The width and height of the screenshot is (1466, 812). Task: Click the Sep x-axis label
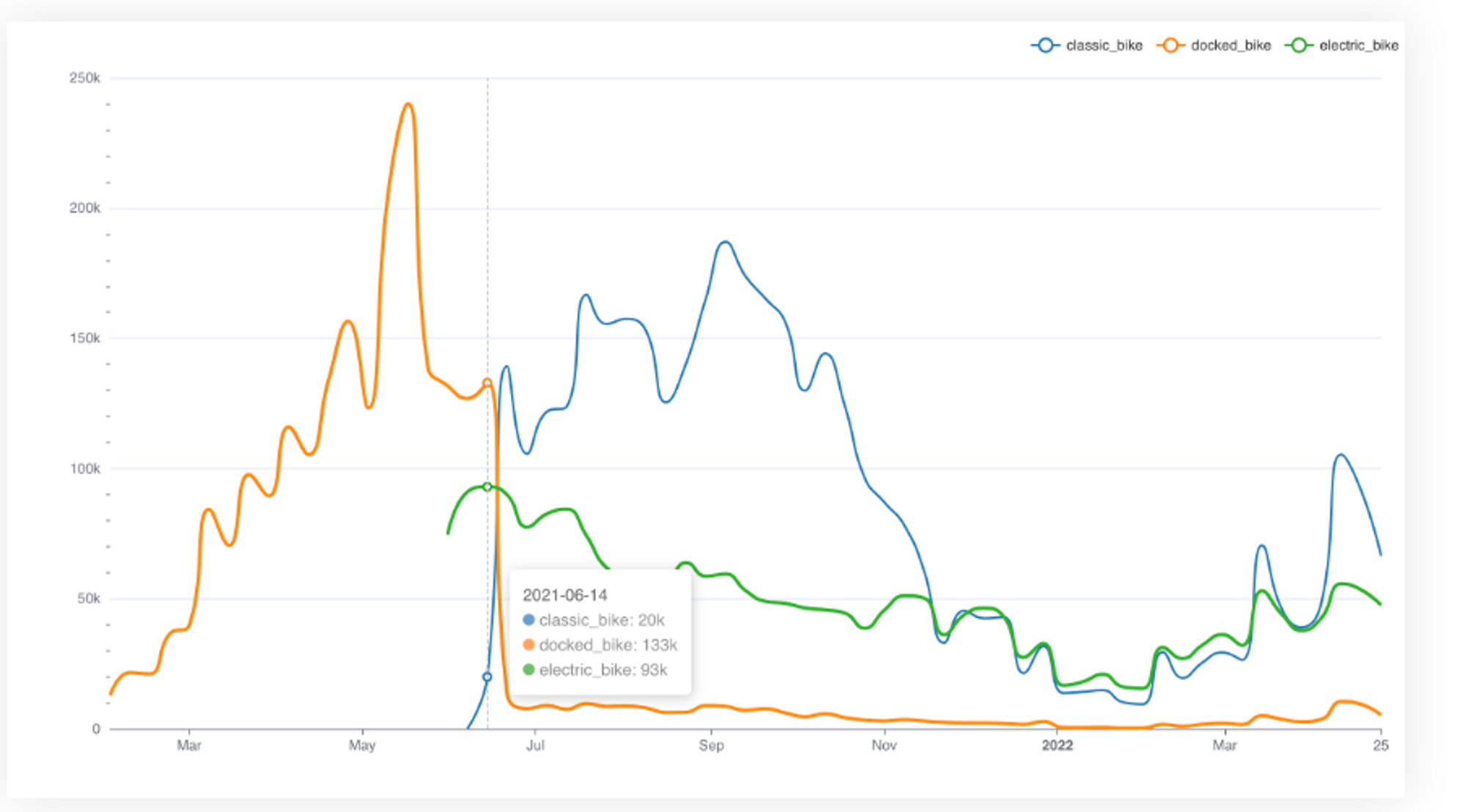pos(710,745)
